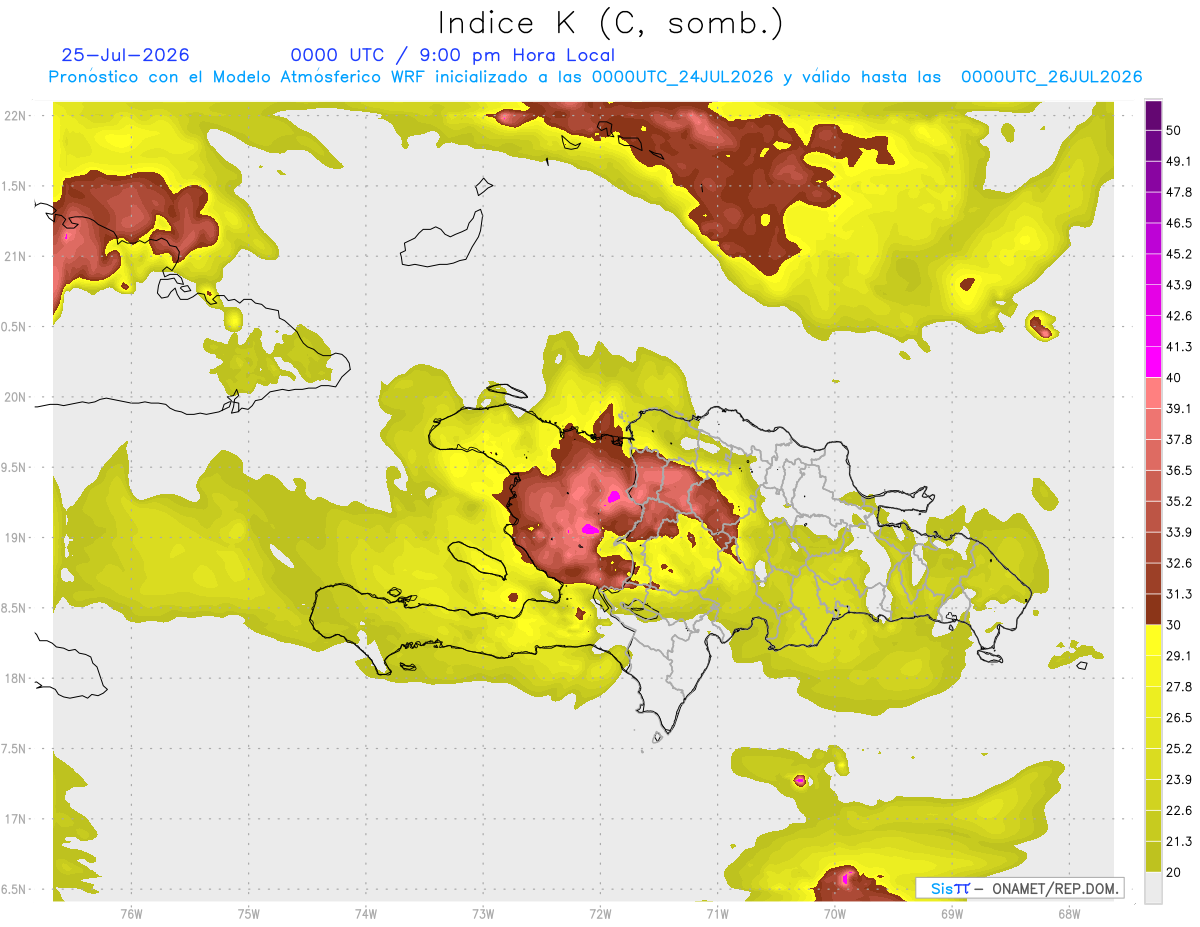Click the "69W" longitude label
The width and height of the screenshot is (1200, 927).
click(x=952, y=914)
